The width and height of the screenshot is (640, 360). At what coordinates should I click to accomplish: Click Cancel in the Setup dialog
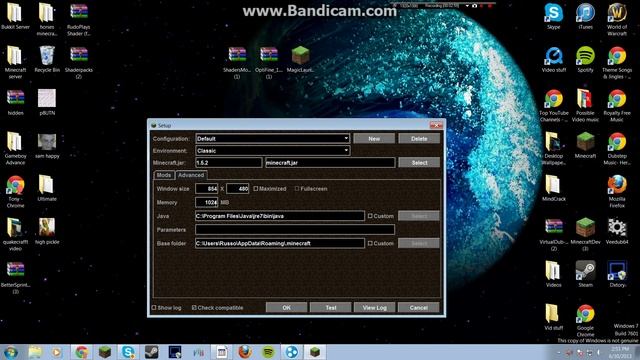[419, 307]
